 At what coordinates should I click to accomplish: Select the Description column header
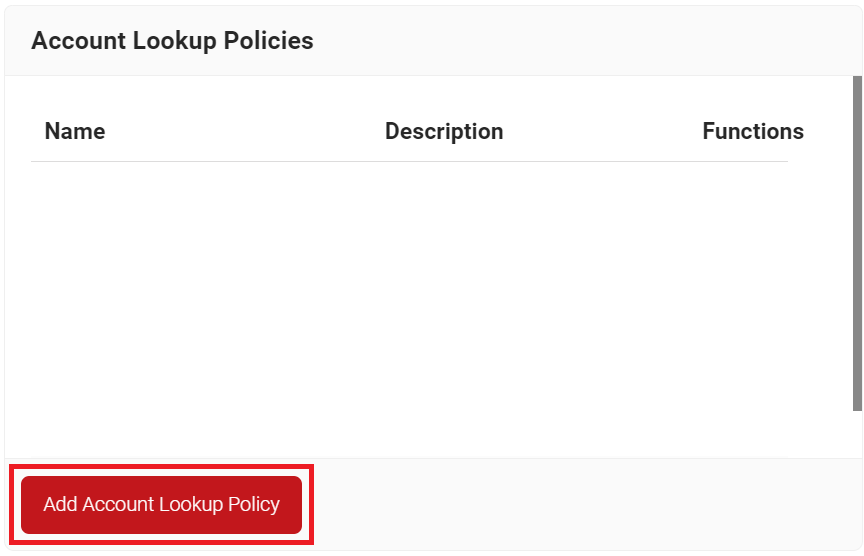[x=444, y=132]
